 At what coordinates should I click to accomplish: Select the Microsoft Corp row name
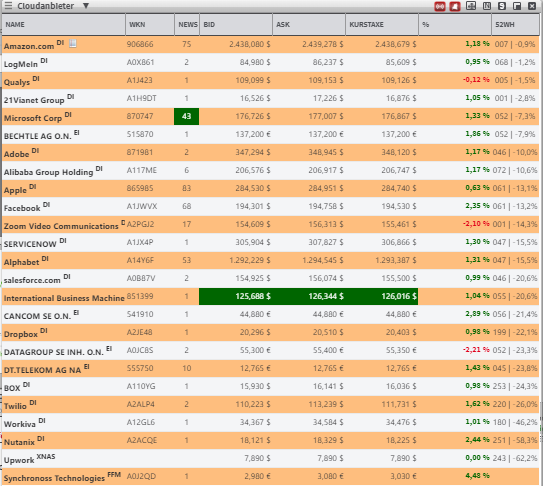click(x=33, y=118)
